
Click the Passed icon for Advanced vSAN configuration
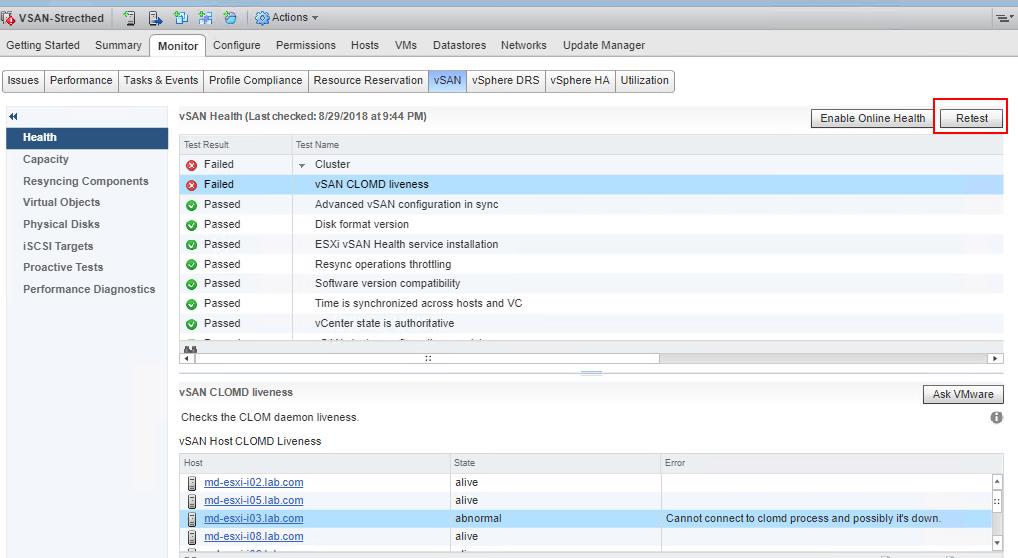pos(192,205)
